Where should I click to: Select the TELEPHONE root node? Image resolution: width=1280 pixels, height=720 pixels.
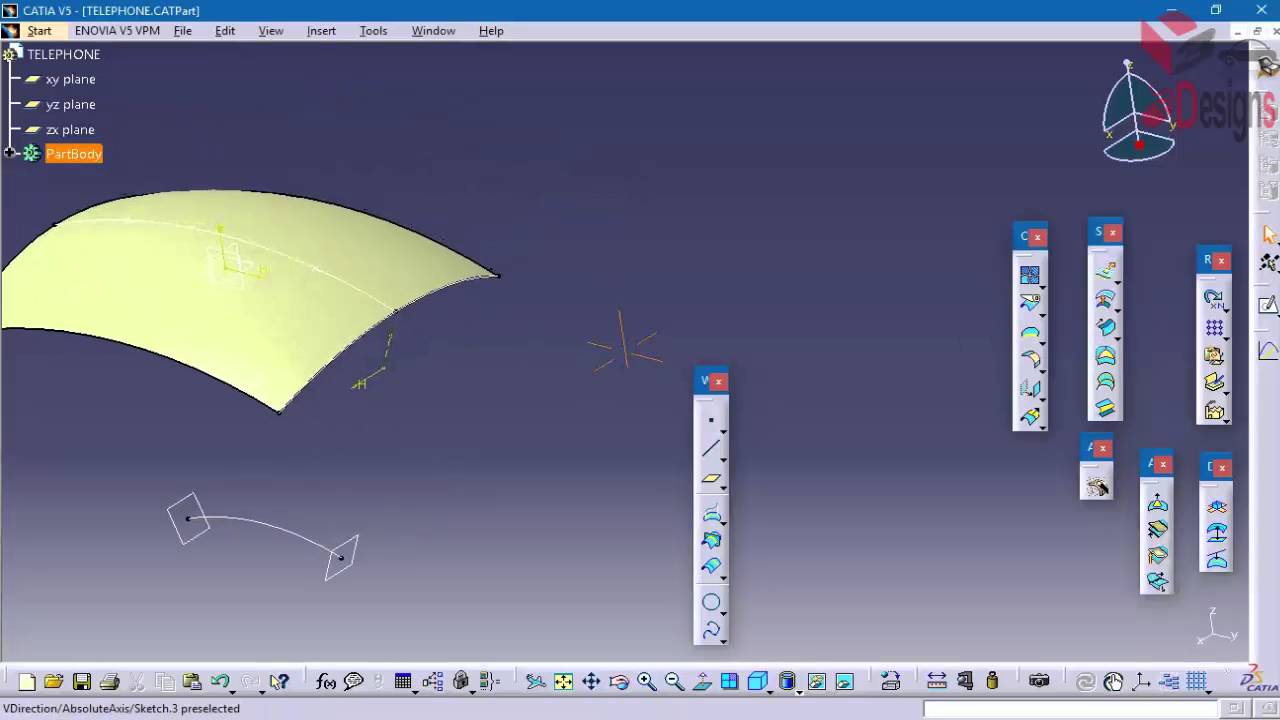click(63, 54)
